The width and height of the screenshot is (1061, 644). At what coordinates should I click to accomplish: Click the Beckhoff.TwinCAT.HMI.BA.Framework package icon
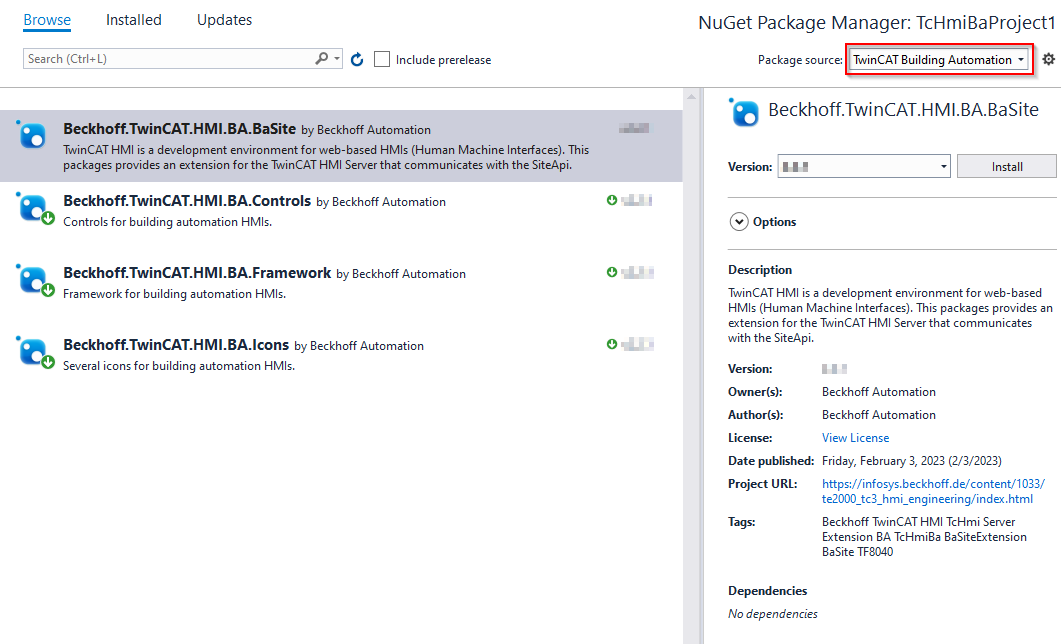pos(34,279)
